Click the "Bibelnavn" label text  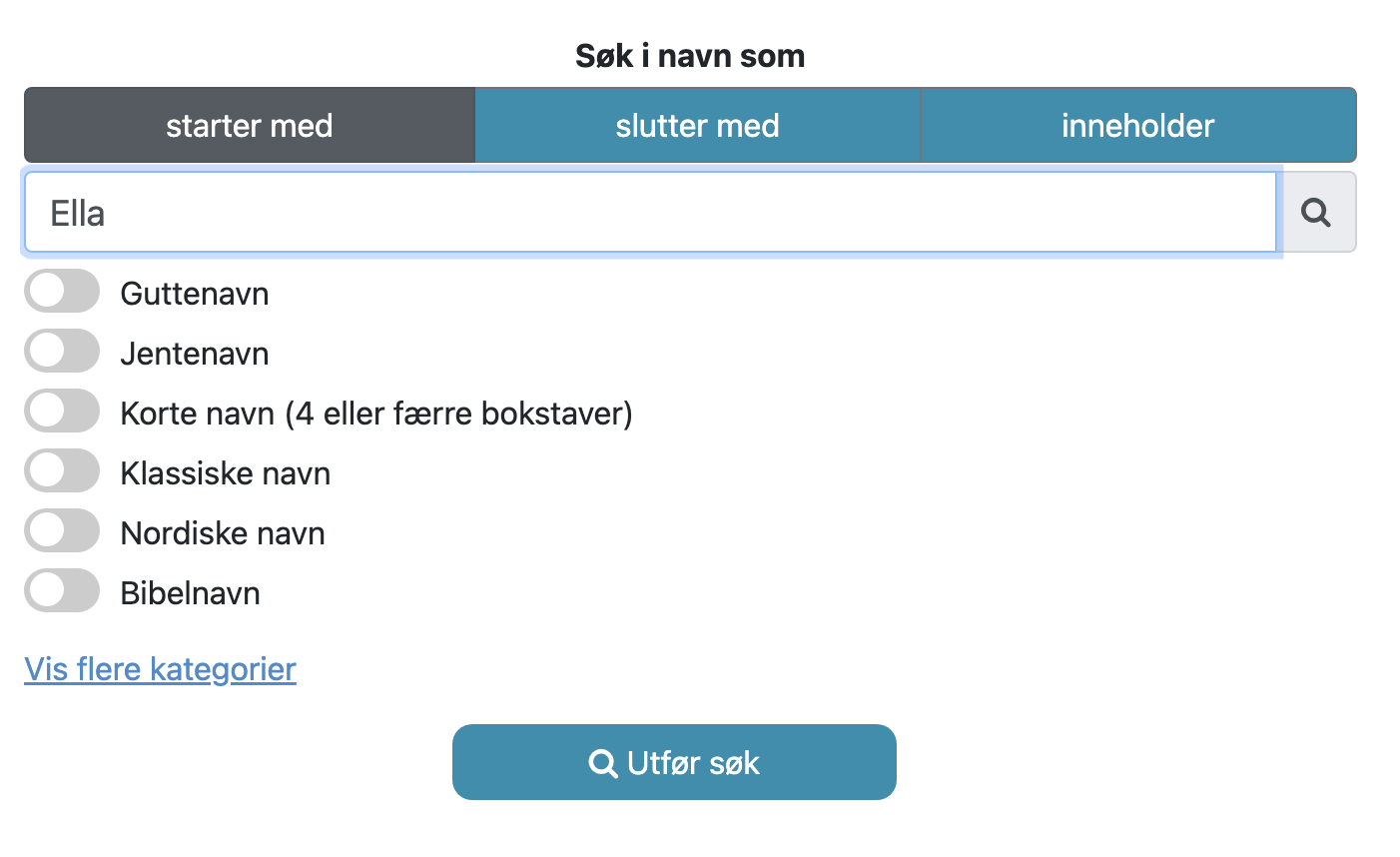click(191, 593)
